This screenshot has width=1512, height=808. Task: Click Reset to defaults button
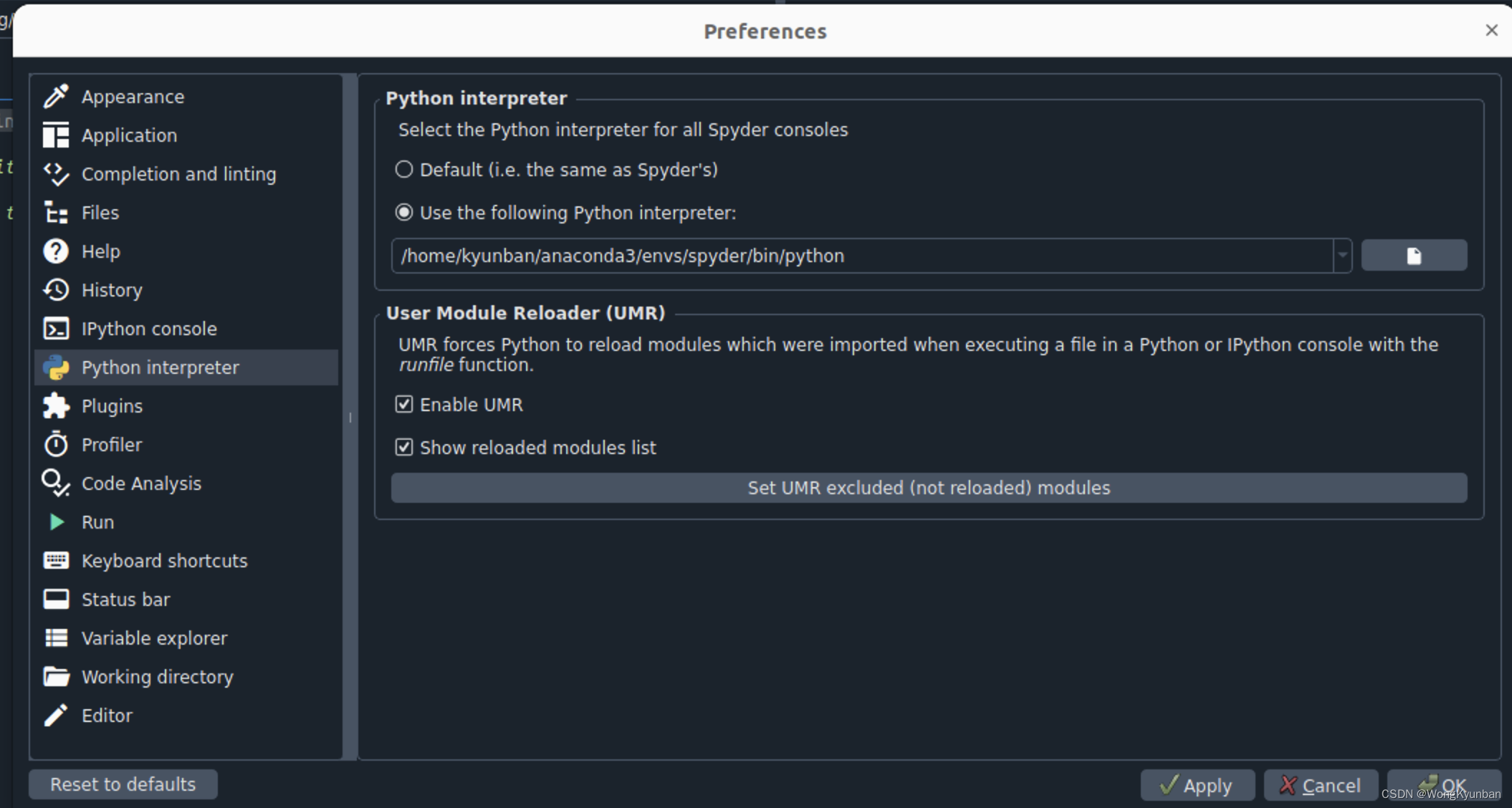[122, 783]
